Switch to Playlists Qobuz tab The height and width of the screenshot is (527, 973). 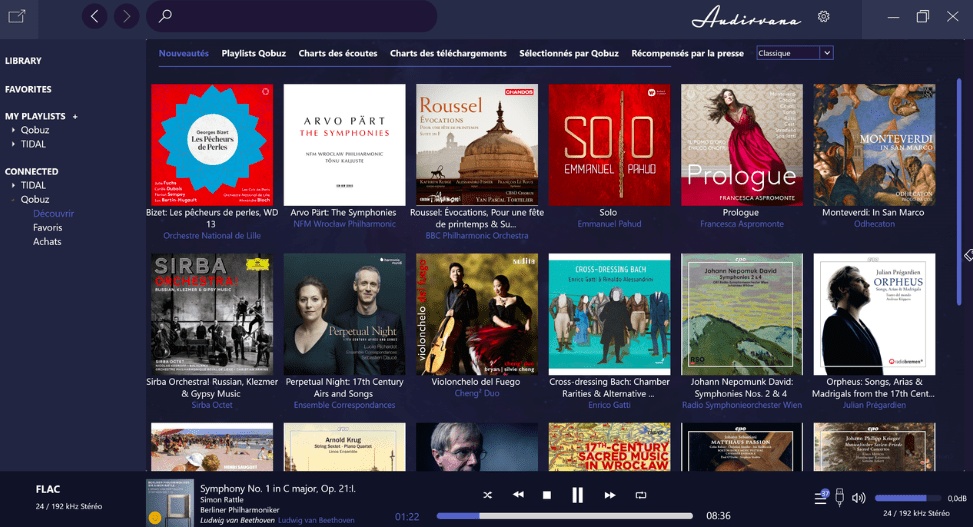coord(253,53)
